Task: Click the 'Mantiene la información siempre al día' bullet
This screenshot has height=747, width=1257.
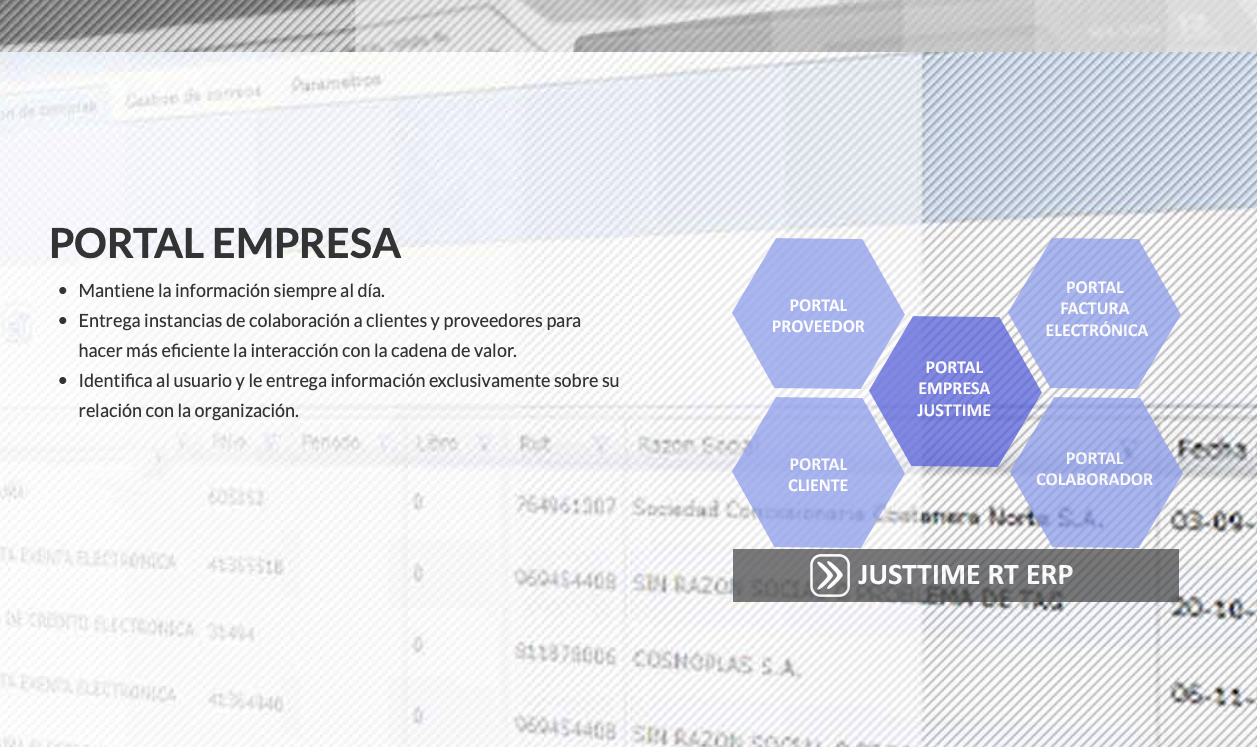Action: coord(231,291)
